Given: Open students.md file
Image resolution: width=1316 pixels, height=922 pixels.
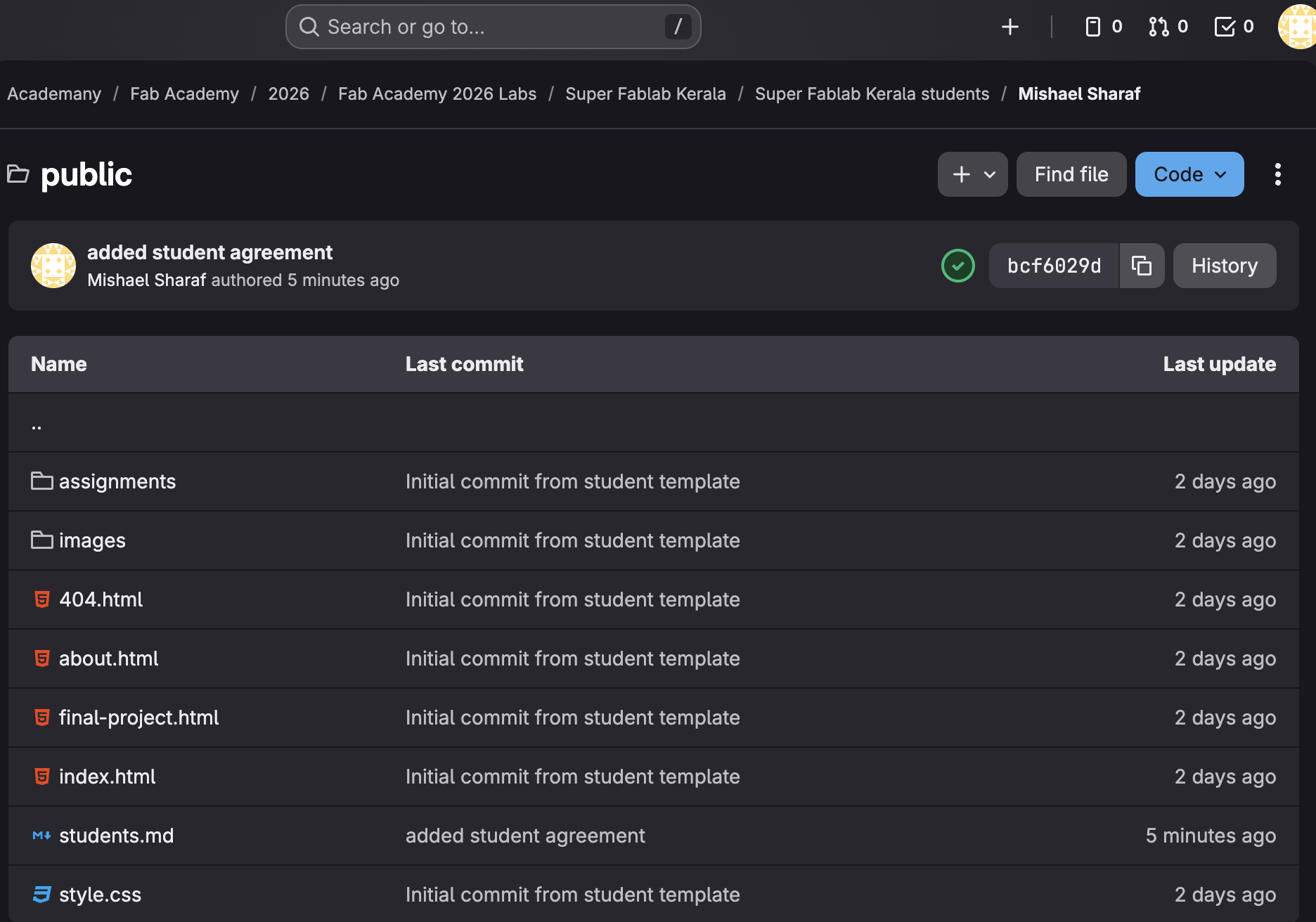Looking at the screenshot, I should tap(116, 836).
